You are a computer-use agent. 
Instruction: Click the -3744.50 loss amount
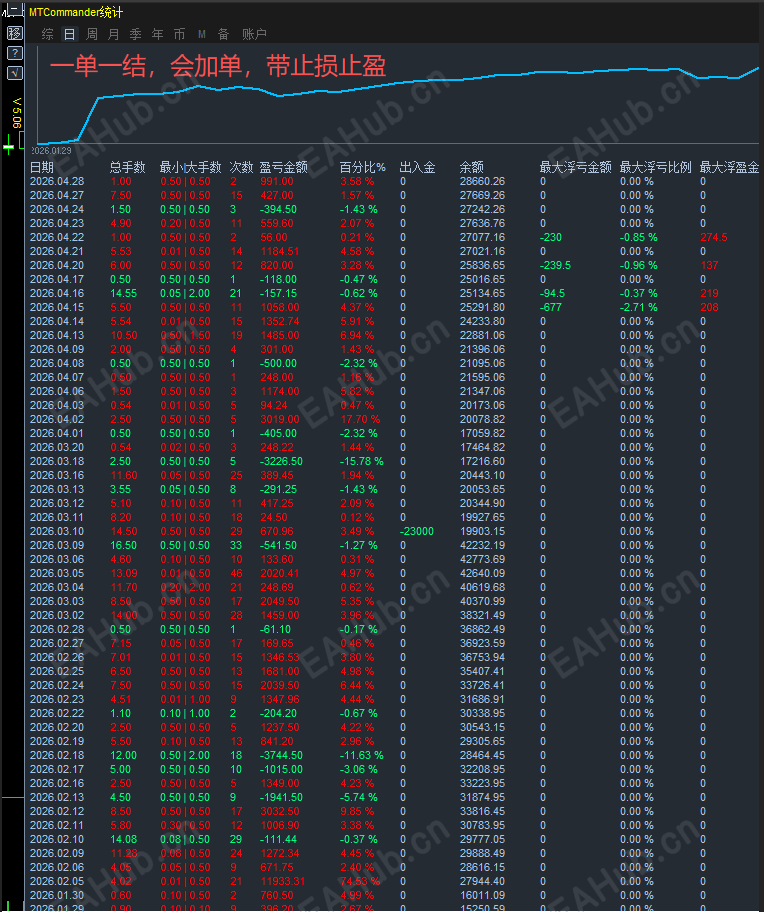tap(281, 755)
